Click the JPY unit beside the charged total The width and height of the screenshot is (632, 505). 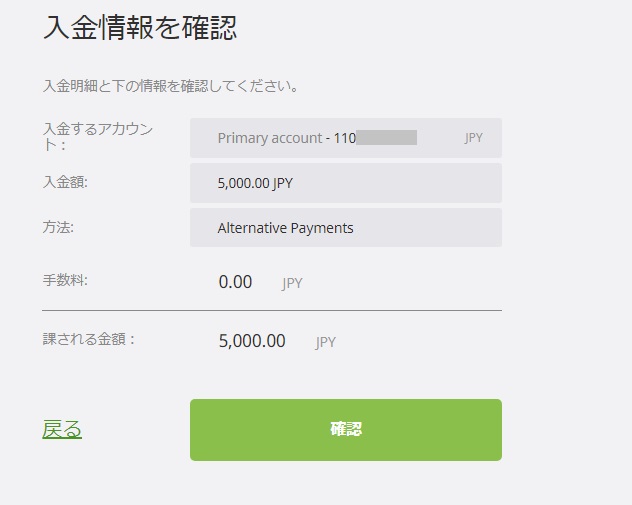pyautogui.click(x=326, y=342)
